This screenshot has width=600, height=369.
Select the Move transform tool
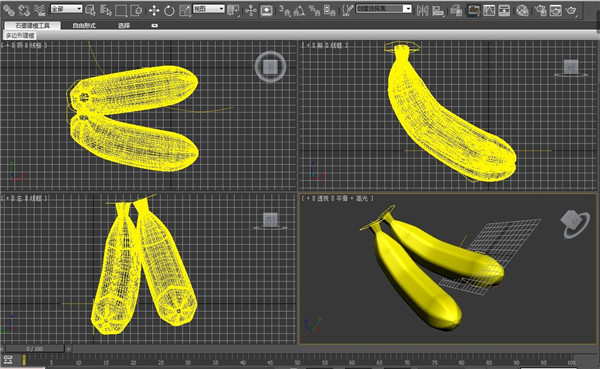154,10
